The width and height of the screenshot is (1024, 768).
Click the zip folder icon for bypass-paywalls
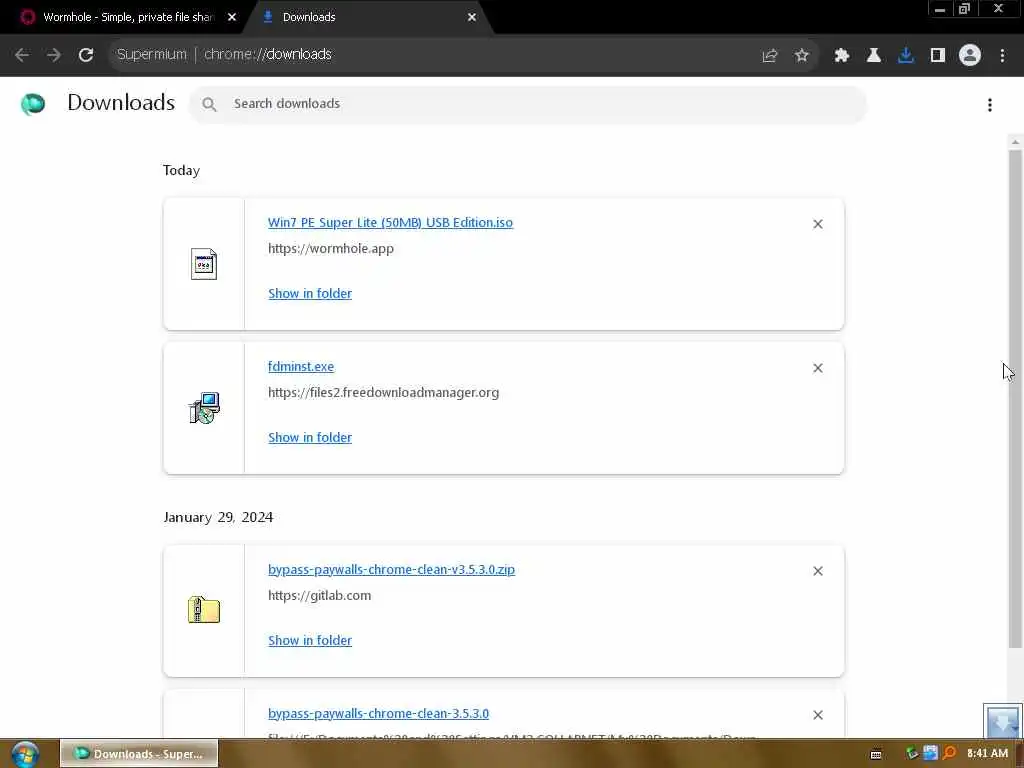(x=204, y=610)
